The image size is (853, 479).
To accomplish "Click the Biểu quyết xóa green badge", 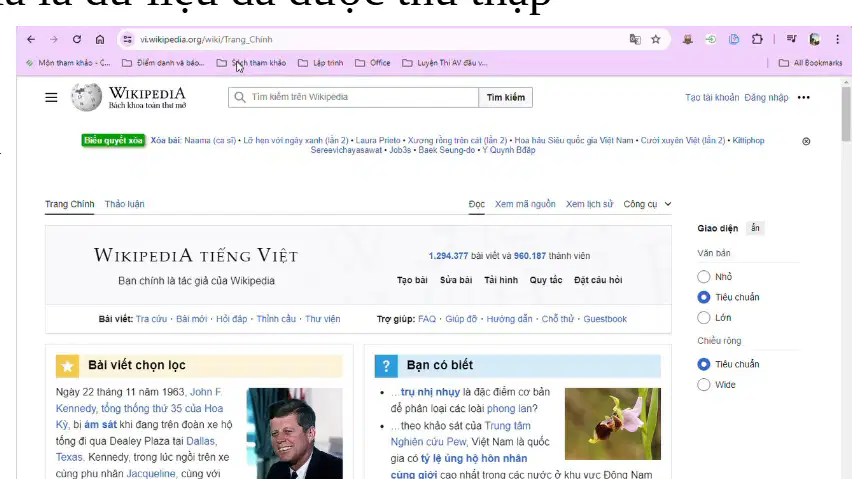I will [x=113, y=140].
